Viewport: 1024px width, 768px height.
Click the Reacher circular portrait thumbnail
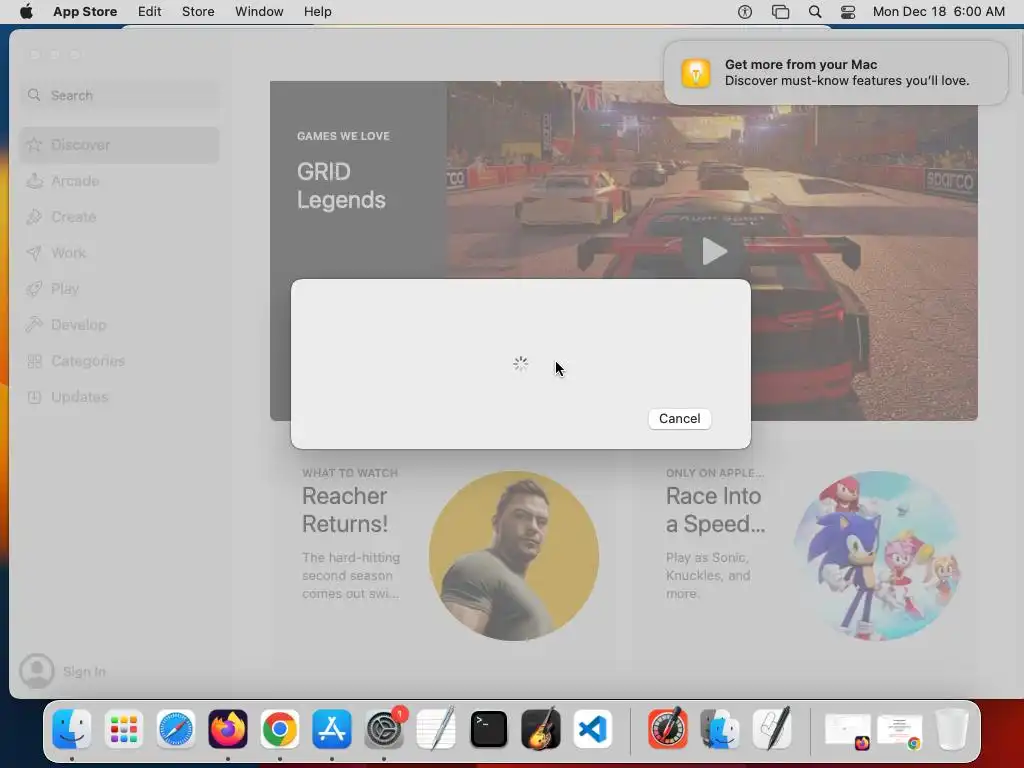click(x=514, y=556)
